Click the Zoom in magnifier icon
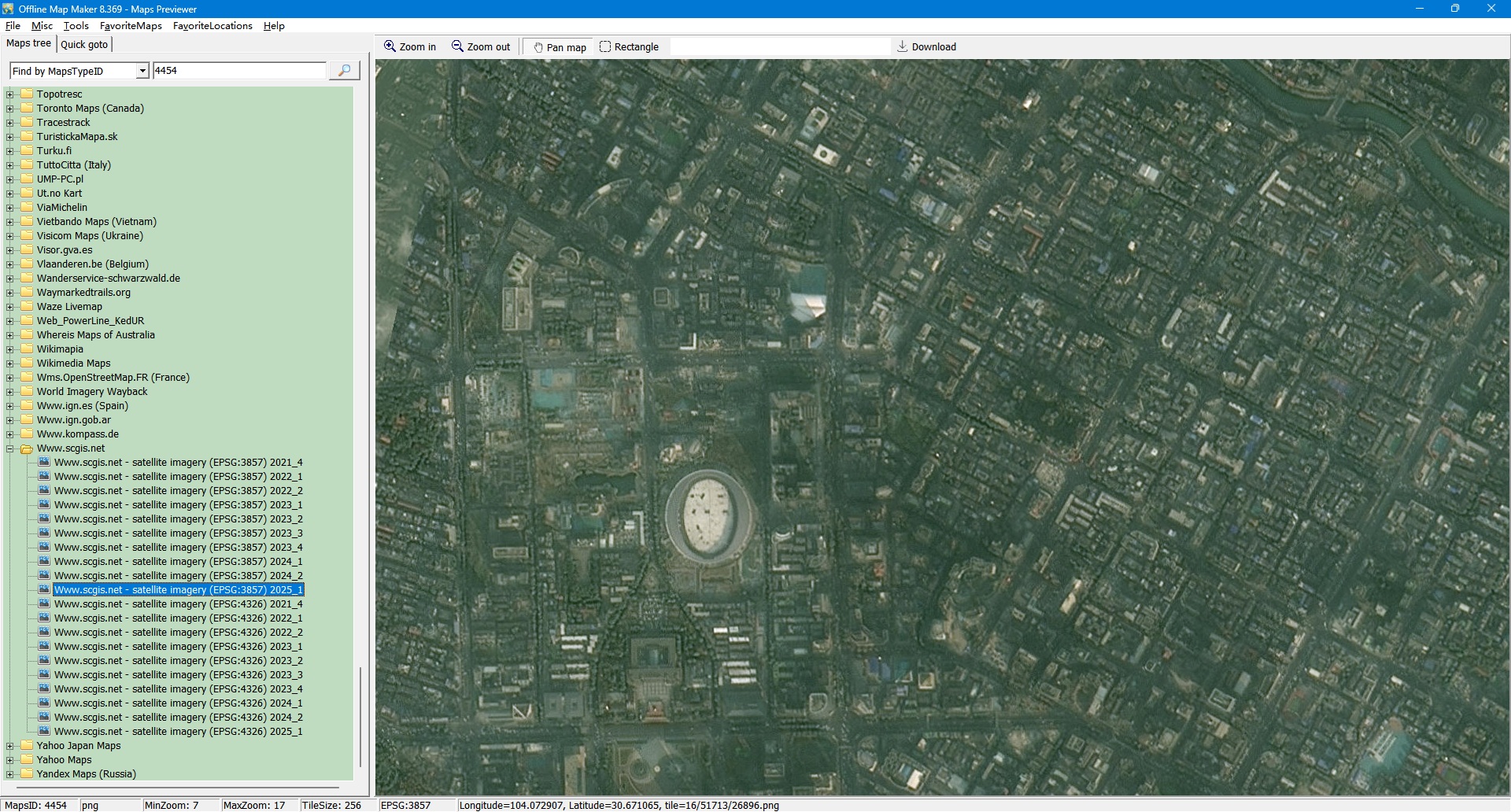Viewport: 1511px width, 812px height. click(x=390, y=46)
